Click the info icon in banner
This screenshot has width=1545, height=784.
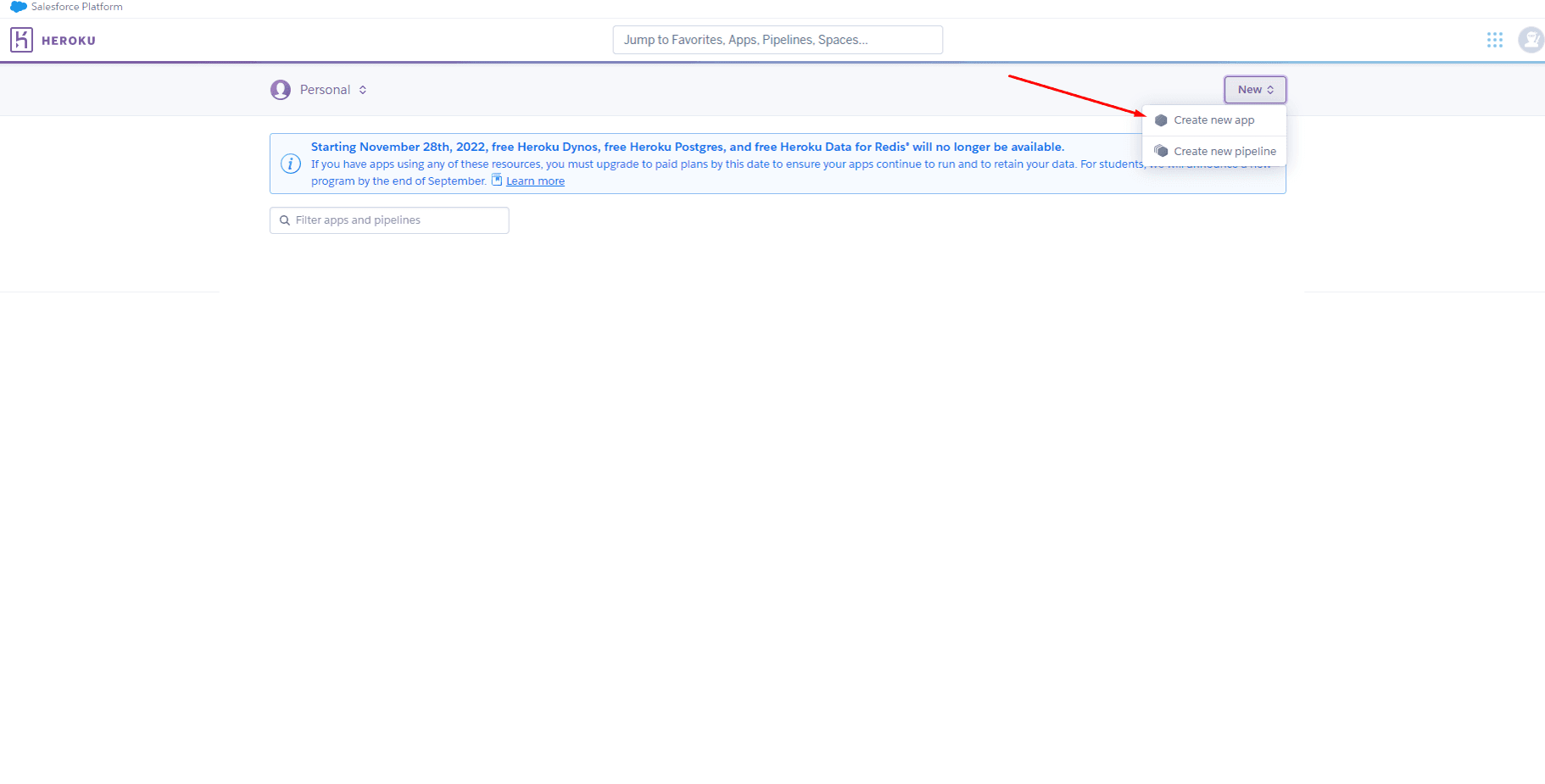291,164
